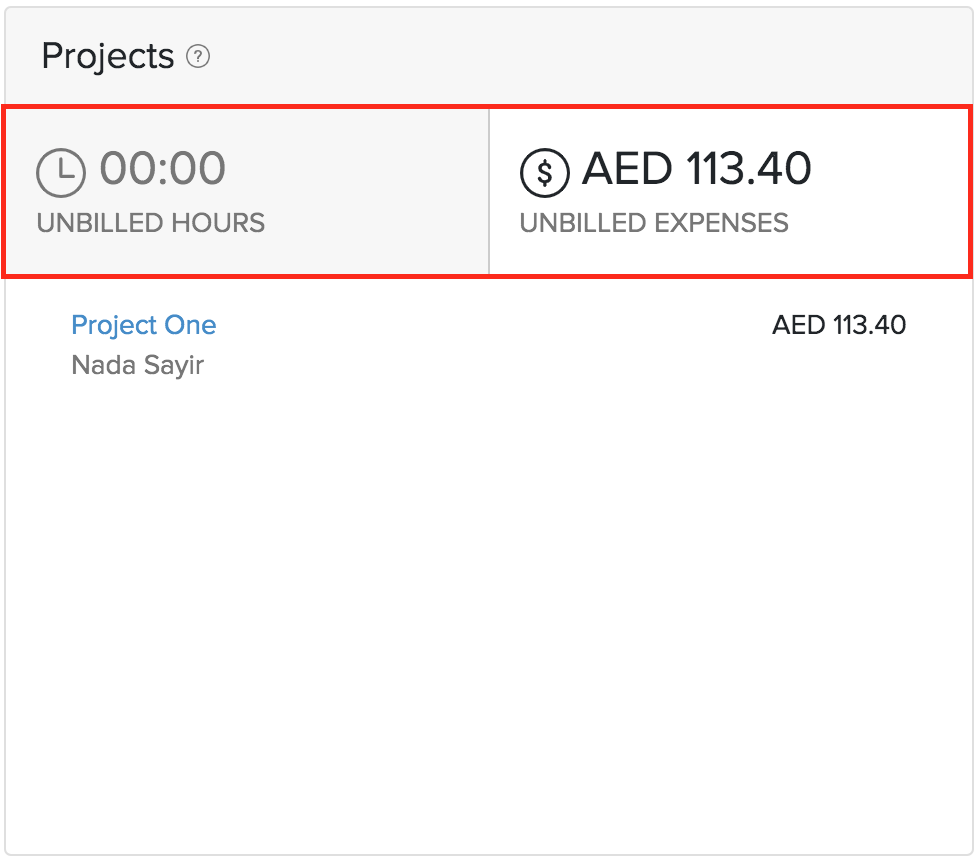This screenshot has height=860, width=978.
Task: Select the customer name Nada Sayir
Action: pos(138,365)
